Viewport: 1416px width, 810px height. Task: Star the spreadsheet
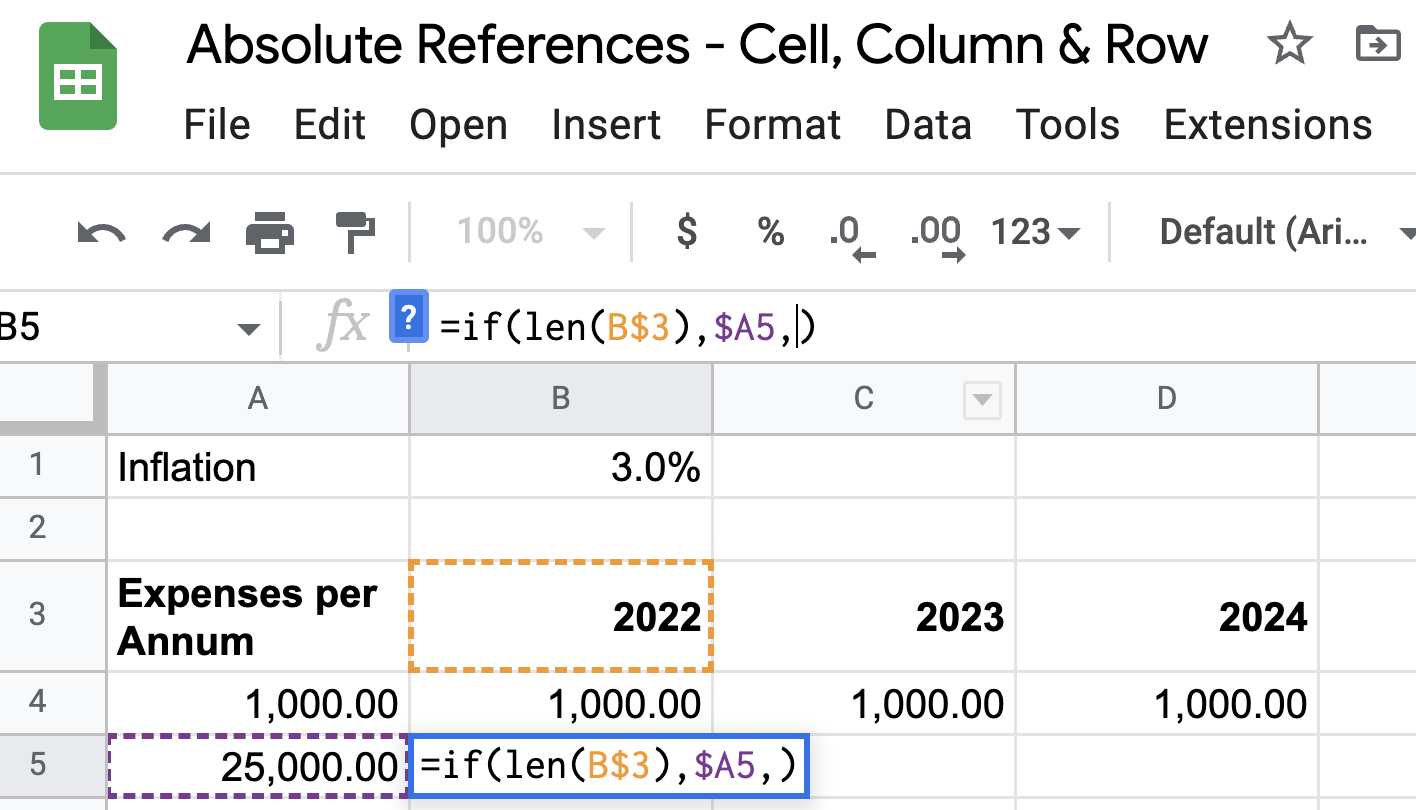coord(1290,44)
